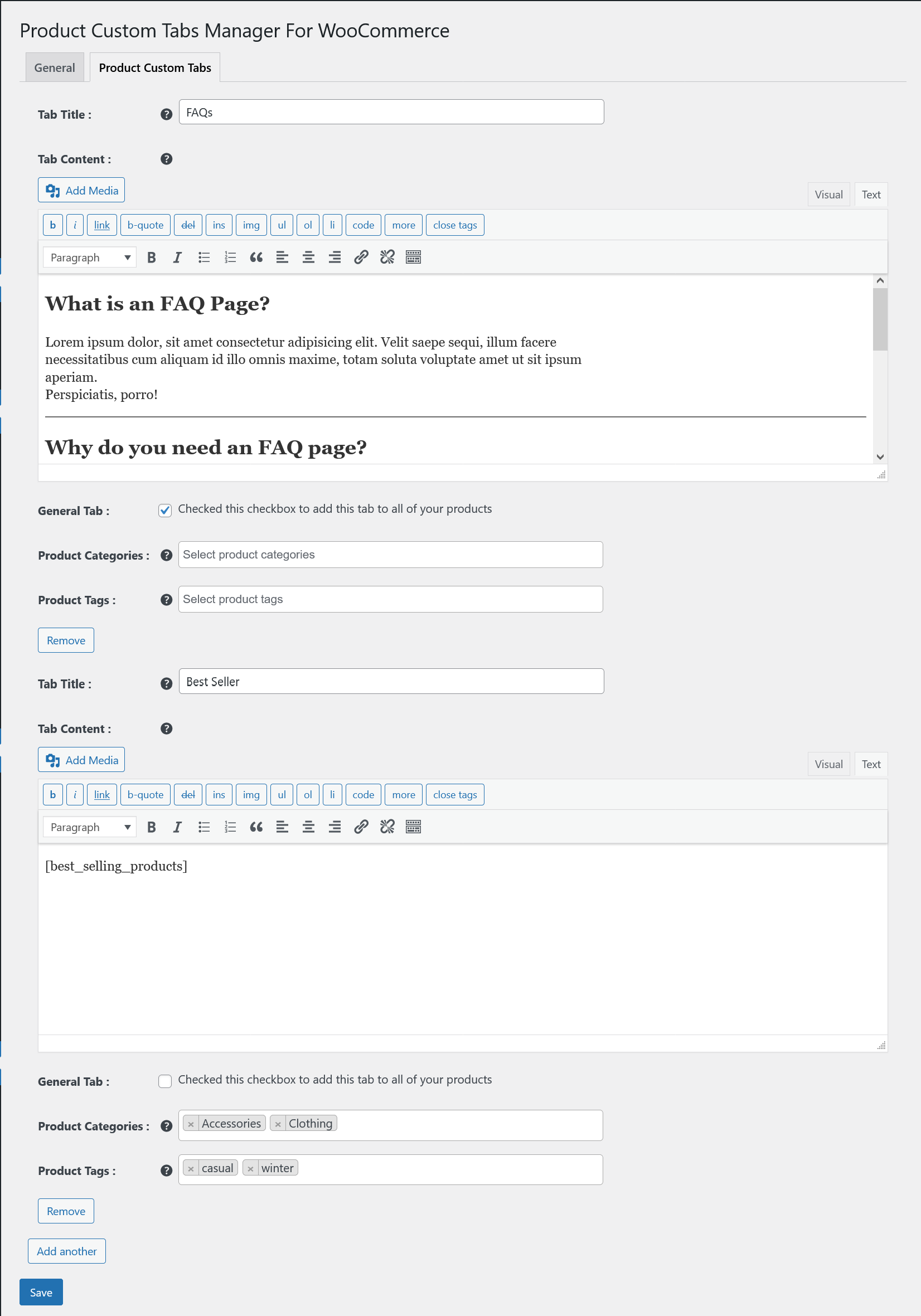This screenshot has height=1316, width=921.
Task: Uncheck General Tab for the FAQs tab
Action: [x=164, y=510]
